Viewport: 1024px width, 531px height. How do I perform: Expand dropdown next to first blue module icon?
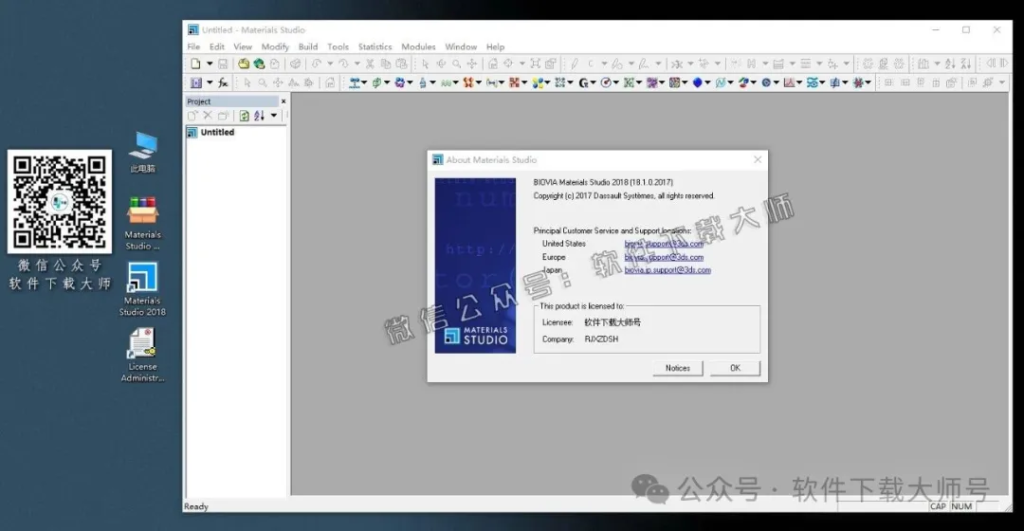(x=364, y=83)
